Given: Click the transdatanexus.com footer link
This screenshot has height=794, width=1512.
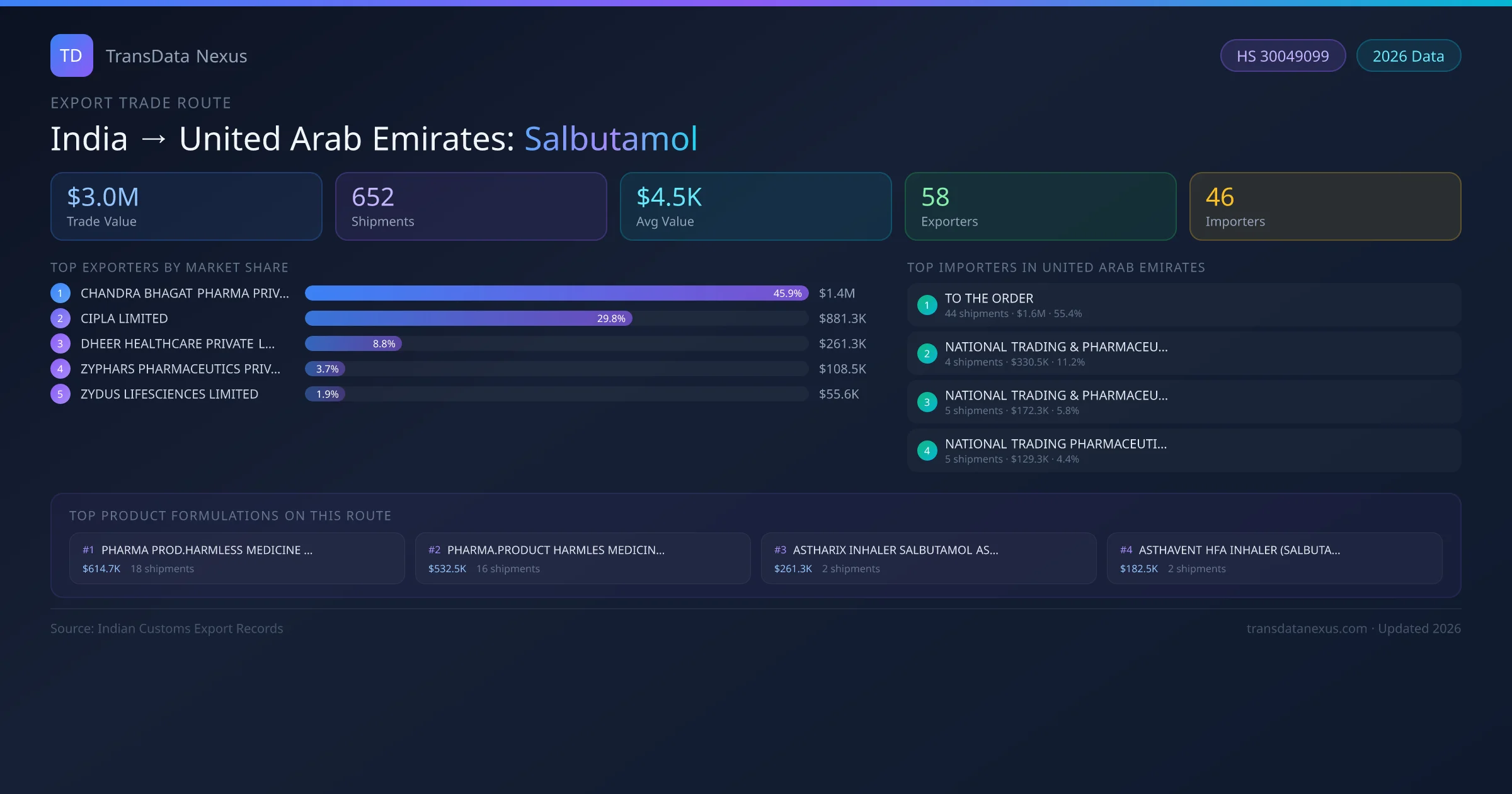Looking at the screenshot, I should pos(1306,628).
